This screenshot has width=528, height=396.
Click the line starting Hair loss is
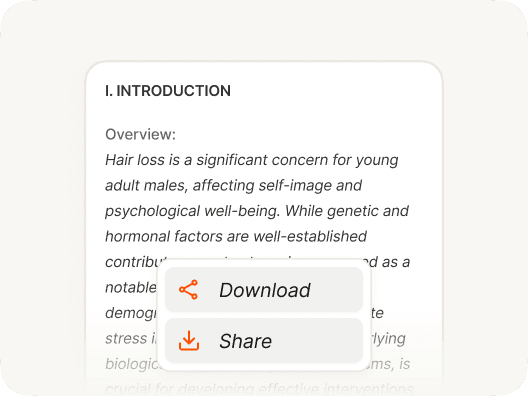[x=252, y=160]
